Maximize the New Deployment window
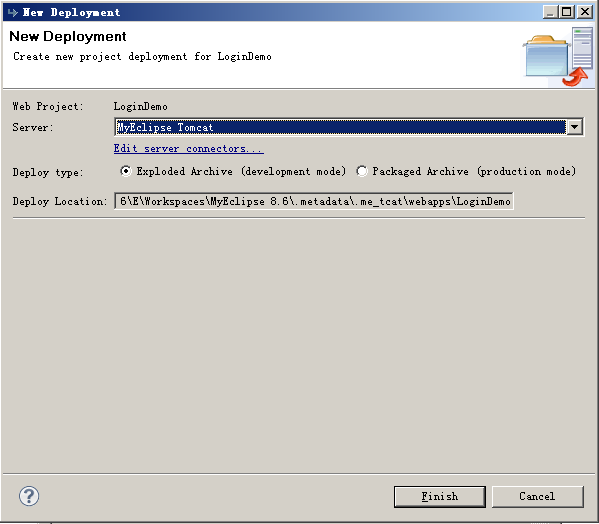Viewport: 599px width, 524px height. click(567, 12)
